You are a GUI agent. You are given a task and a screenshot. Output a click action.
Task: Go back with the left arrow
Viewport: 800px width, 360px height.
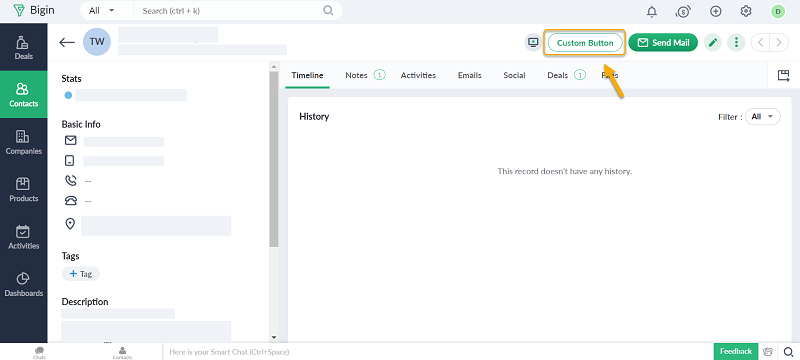(67, 42)
